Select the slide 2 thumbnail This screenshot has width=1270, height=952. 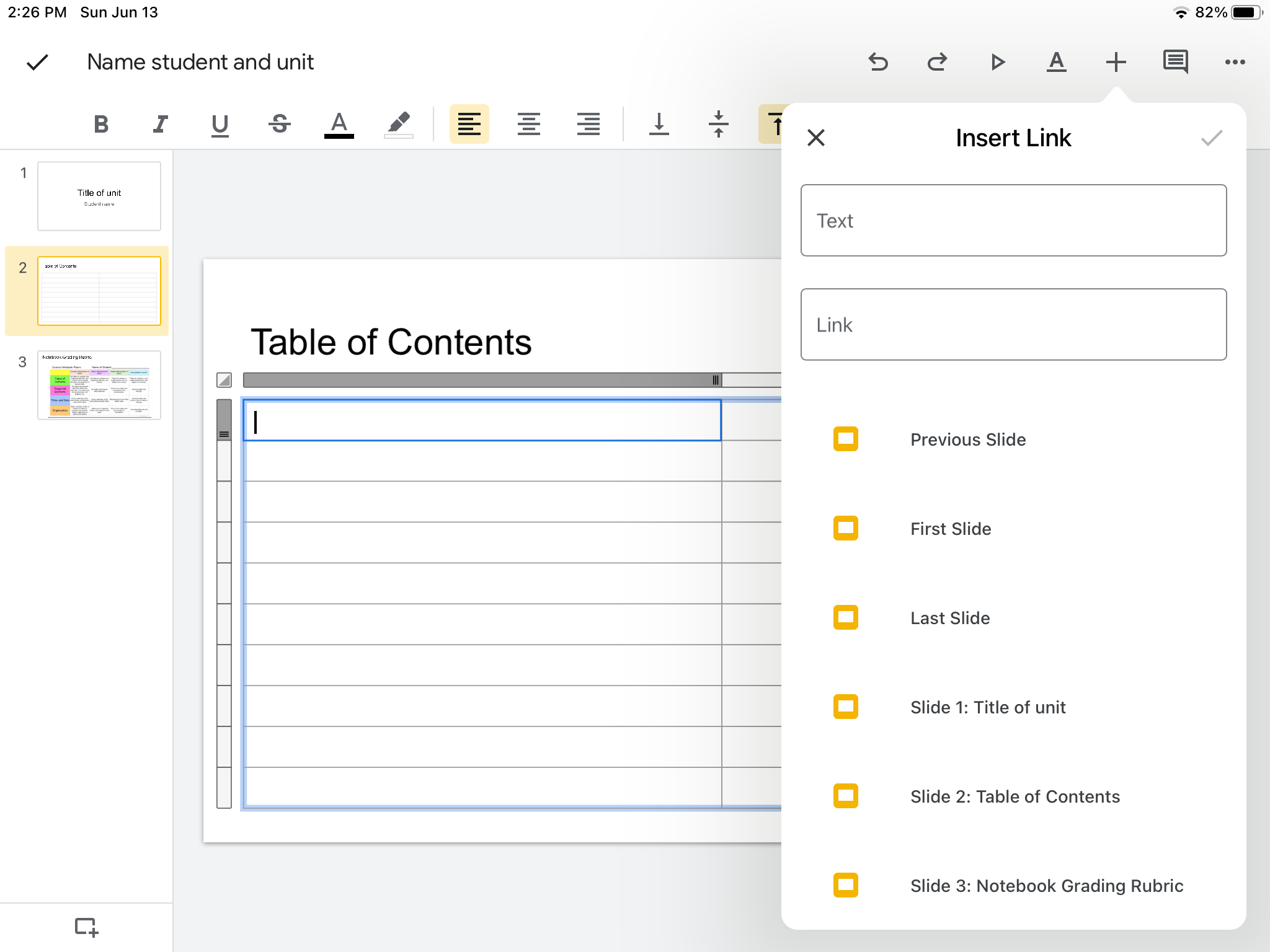click(99, 291)
